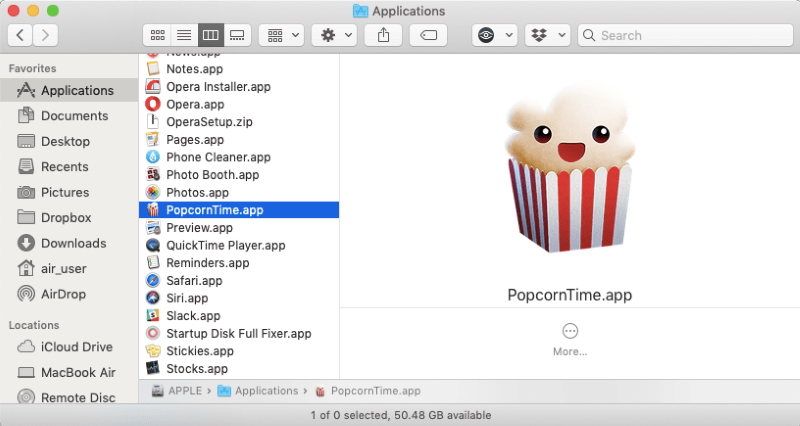Image resolution: width=800 pixels, height=426 pixels.
Task: Select the Stickies.app file name
Action: click(x=200, y=351)
